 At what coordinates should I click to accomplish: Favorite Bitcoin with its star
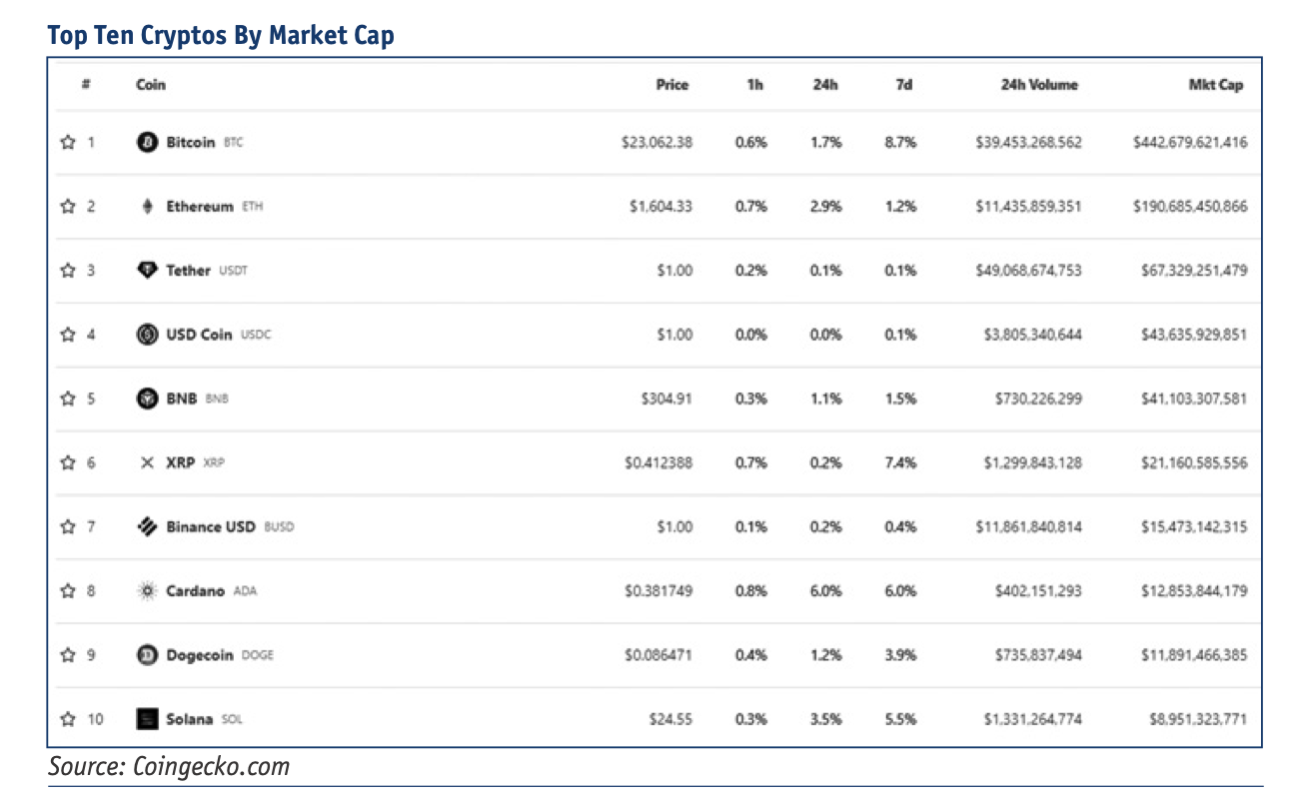click(68, 142)
